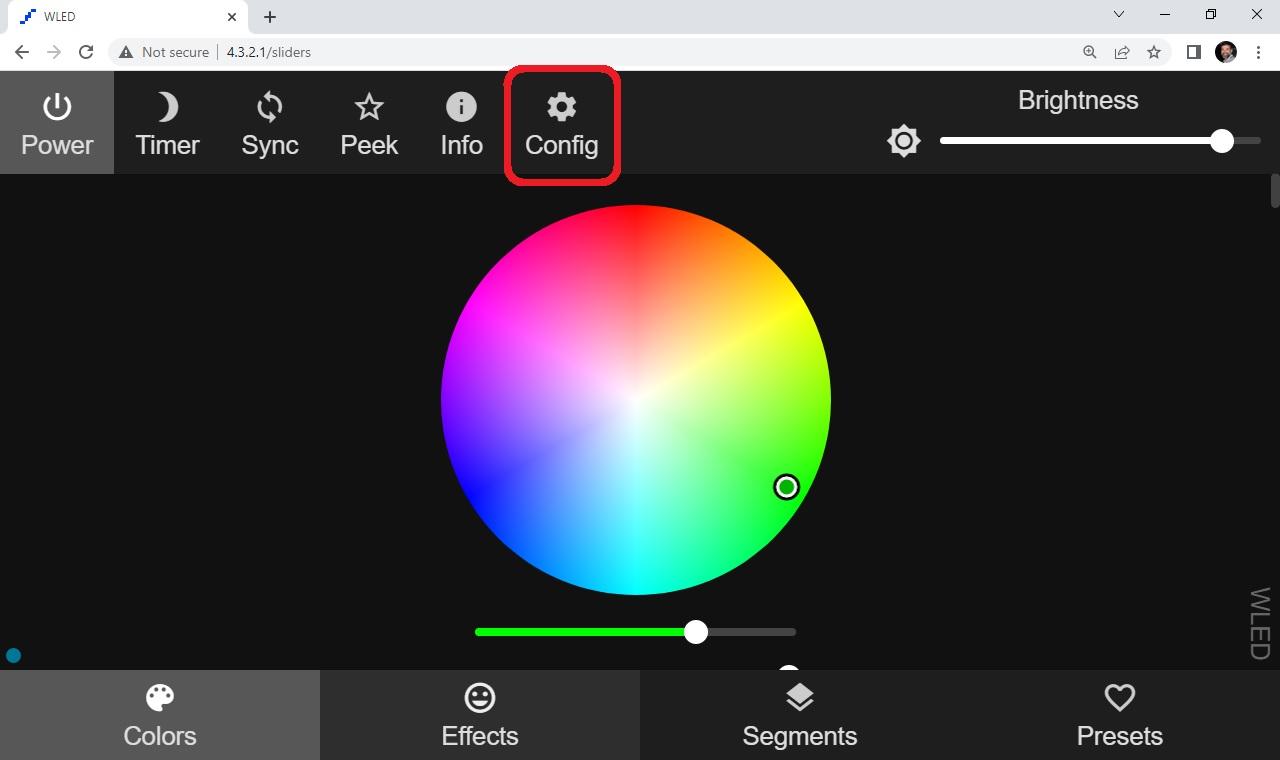Open the browser zoom control
Screen dimensions: 1280x760
point(1090,52)
